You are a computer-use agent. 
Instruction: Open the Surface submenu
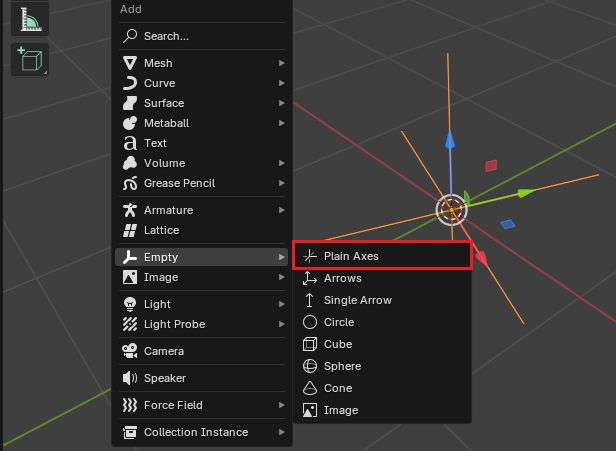[x=202, y=103]
